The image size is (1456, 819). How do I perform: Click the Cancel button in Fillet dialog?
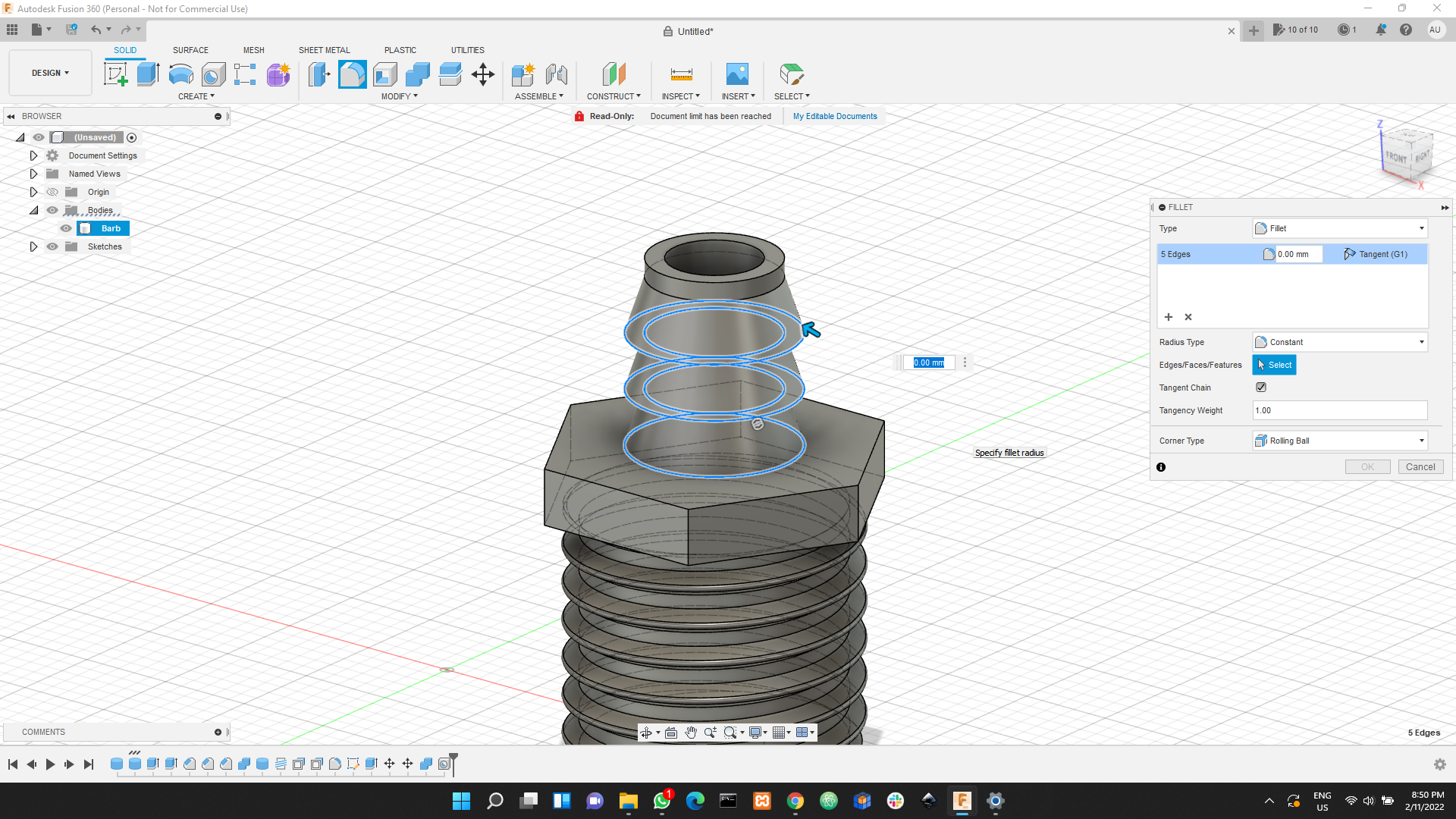click(x=1420, y=466)
